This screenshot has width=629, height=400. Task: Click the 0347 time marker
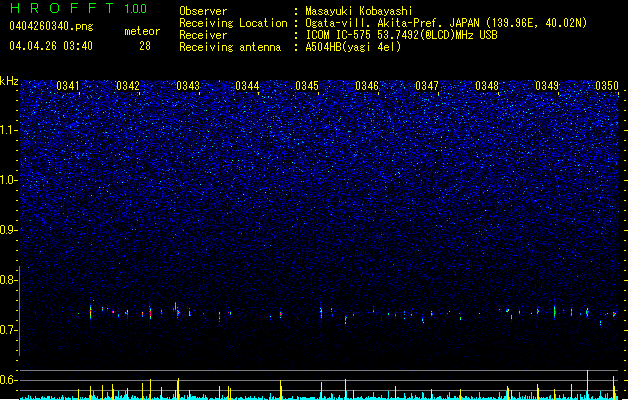click(x=427, y=86)
